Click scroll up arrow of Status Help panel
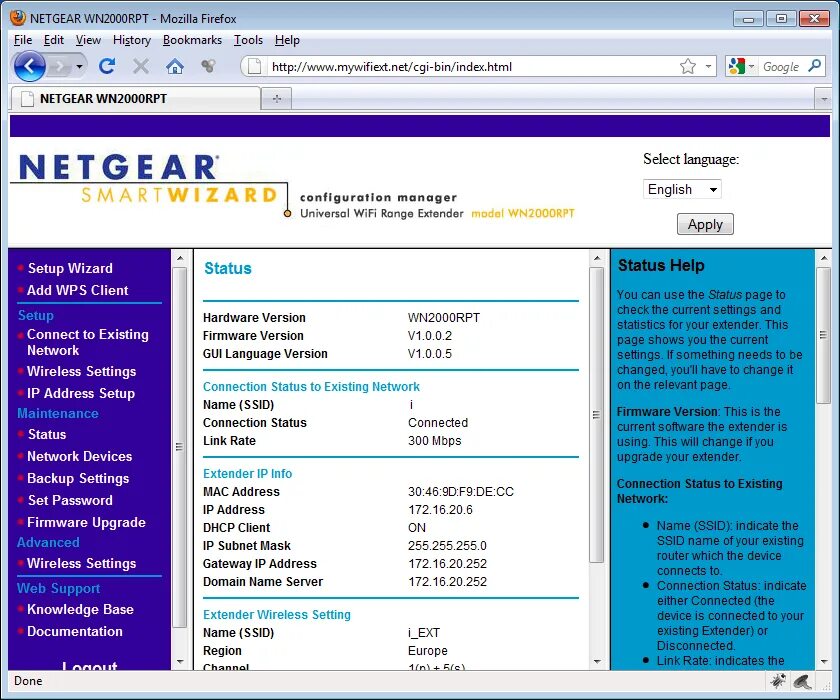 click(x=823, y=258)
